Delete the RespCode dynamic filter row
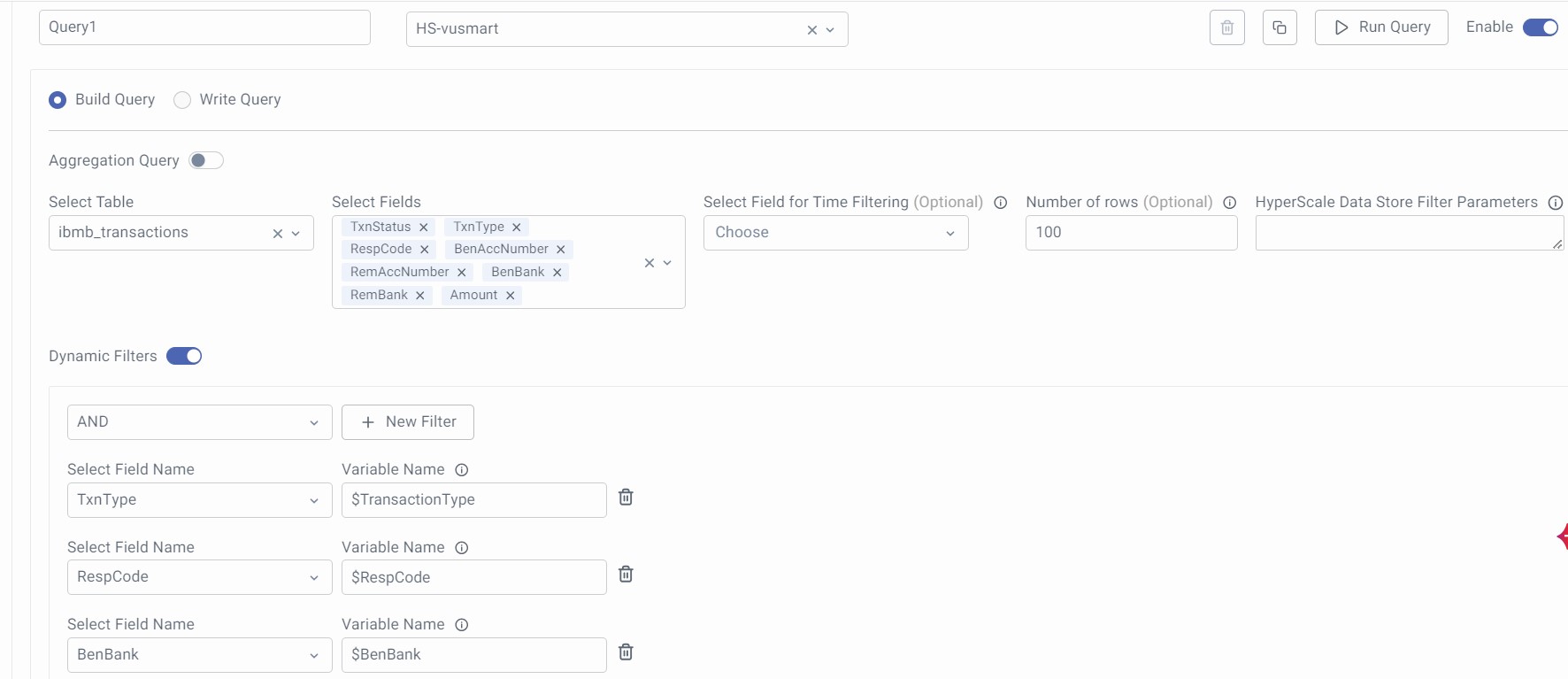 [x=626, y=575]
